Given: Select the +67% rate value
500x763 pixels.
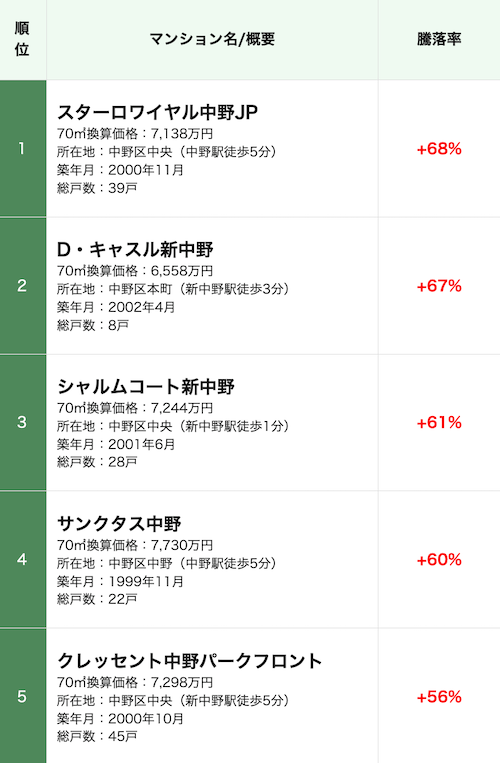Looking at the screenshot, I should tap(439, 286).
